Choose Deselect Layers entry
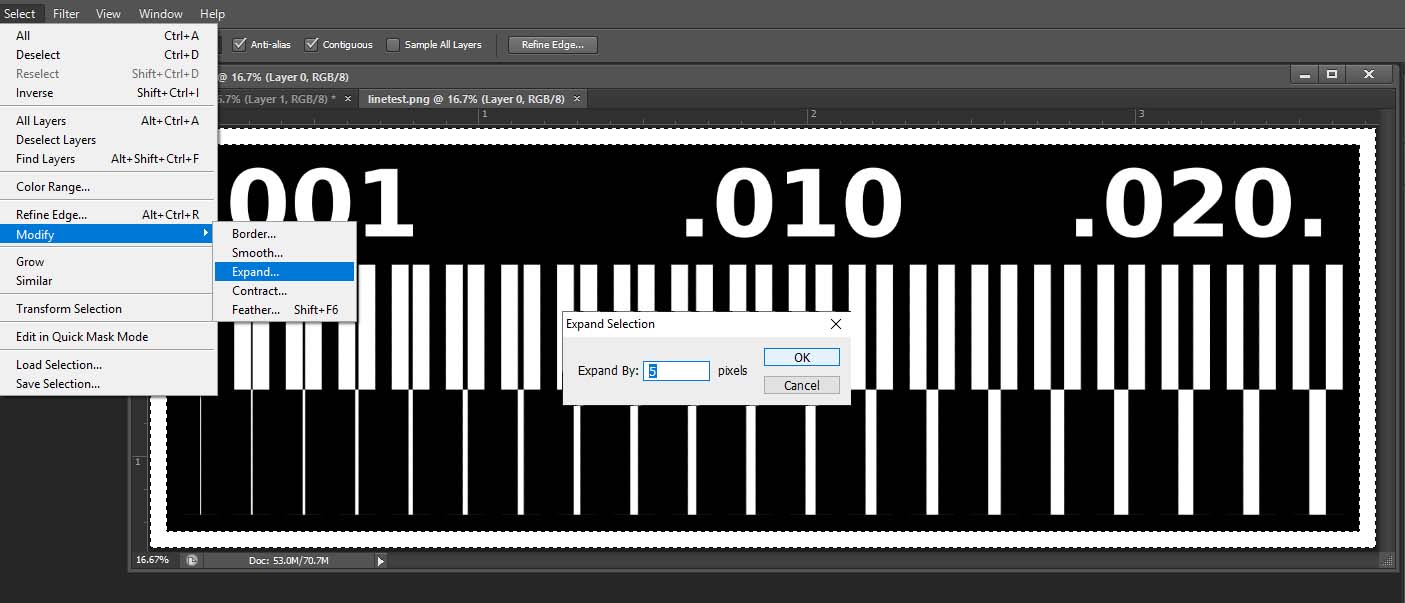Viewport: 1405px width, 603px height. (x=108, y=140)
